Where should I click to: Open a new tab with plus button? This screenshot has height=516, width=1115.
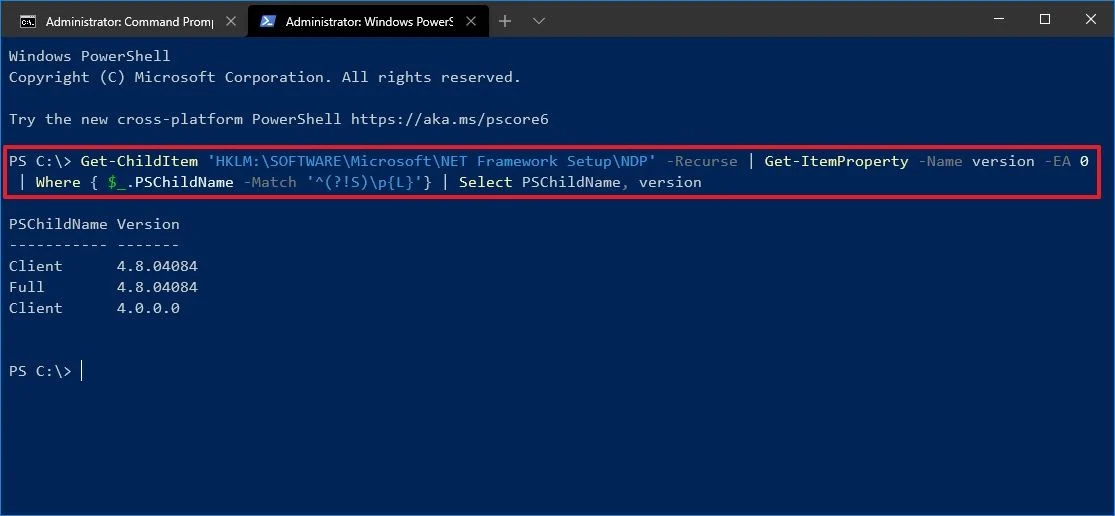click(x=505, y=21)
